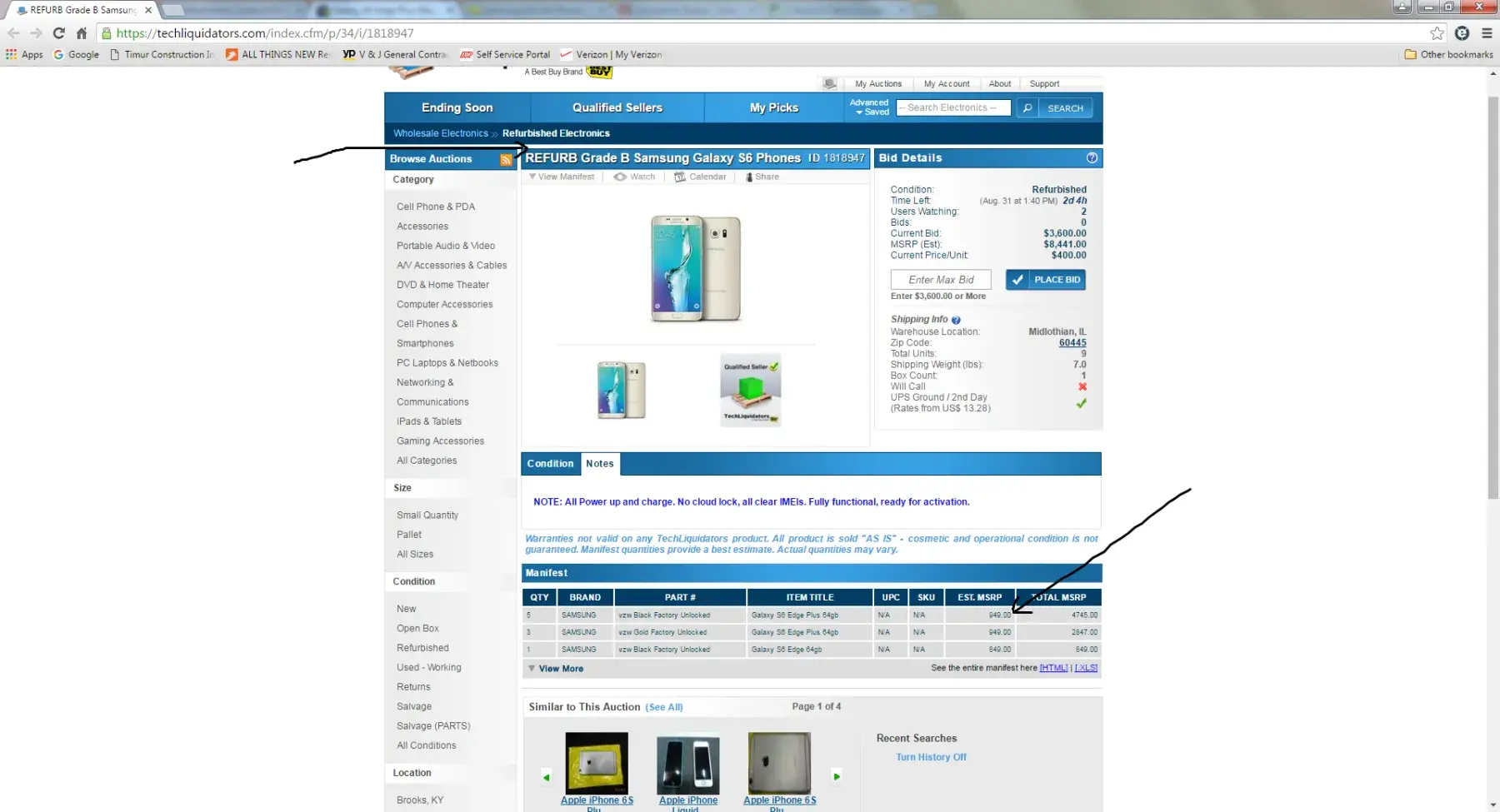Toggle Watch on this auction
1500x812 pixels.
point(634,177)
